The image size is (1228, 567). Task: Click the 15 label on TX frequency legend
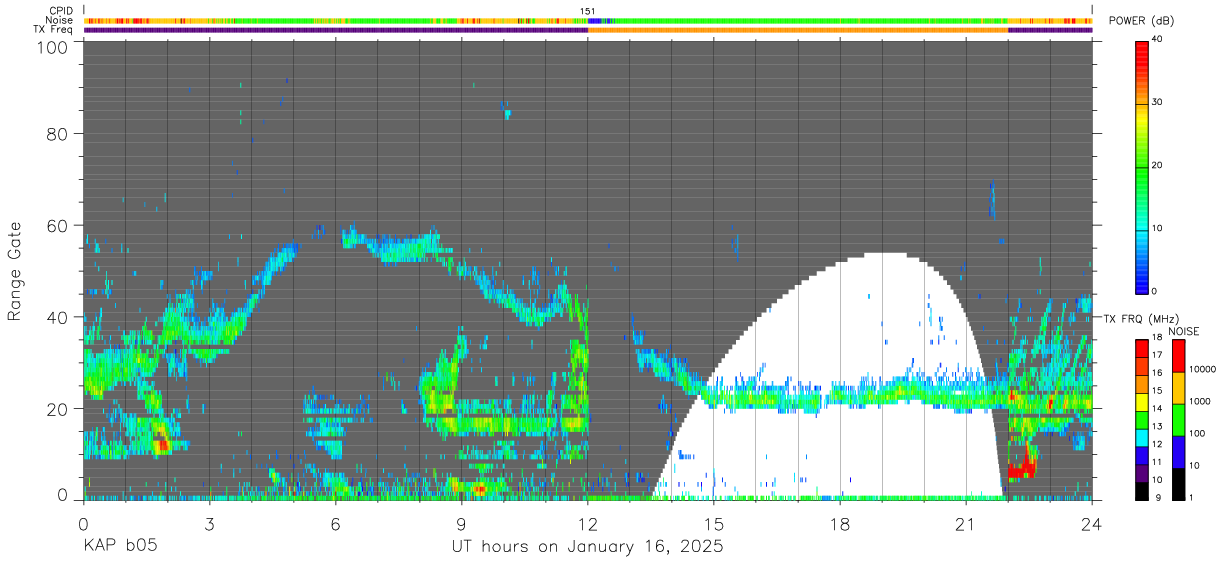click(x=1158, y=391)
